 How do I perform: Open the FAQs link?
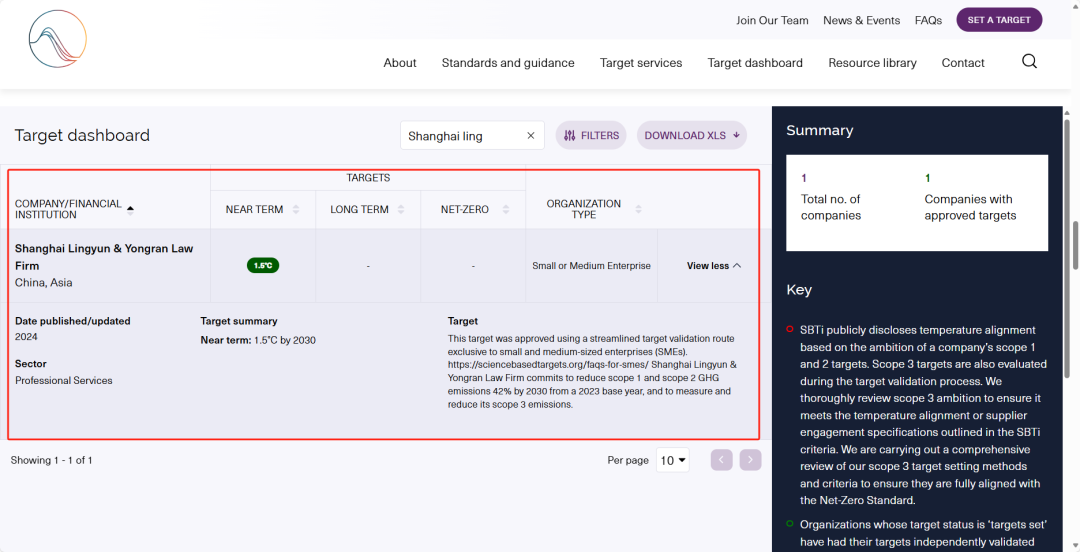[x=928, y=20]
